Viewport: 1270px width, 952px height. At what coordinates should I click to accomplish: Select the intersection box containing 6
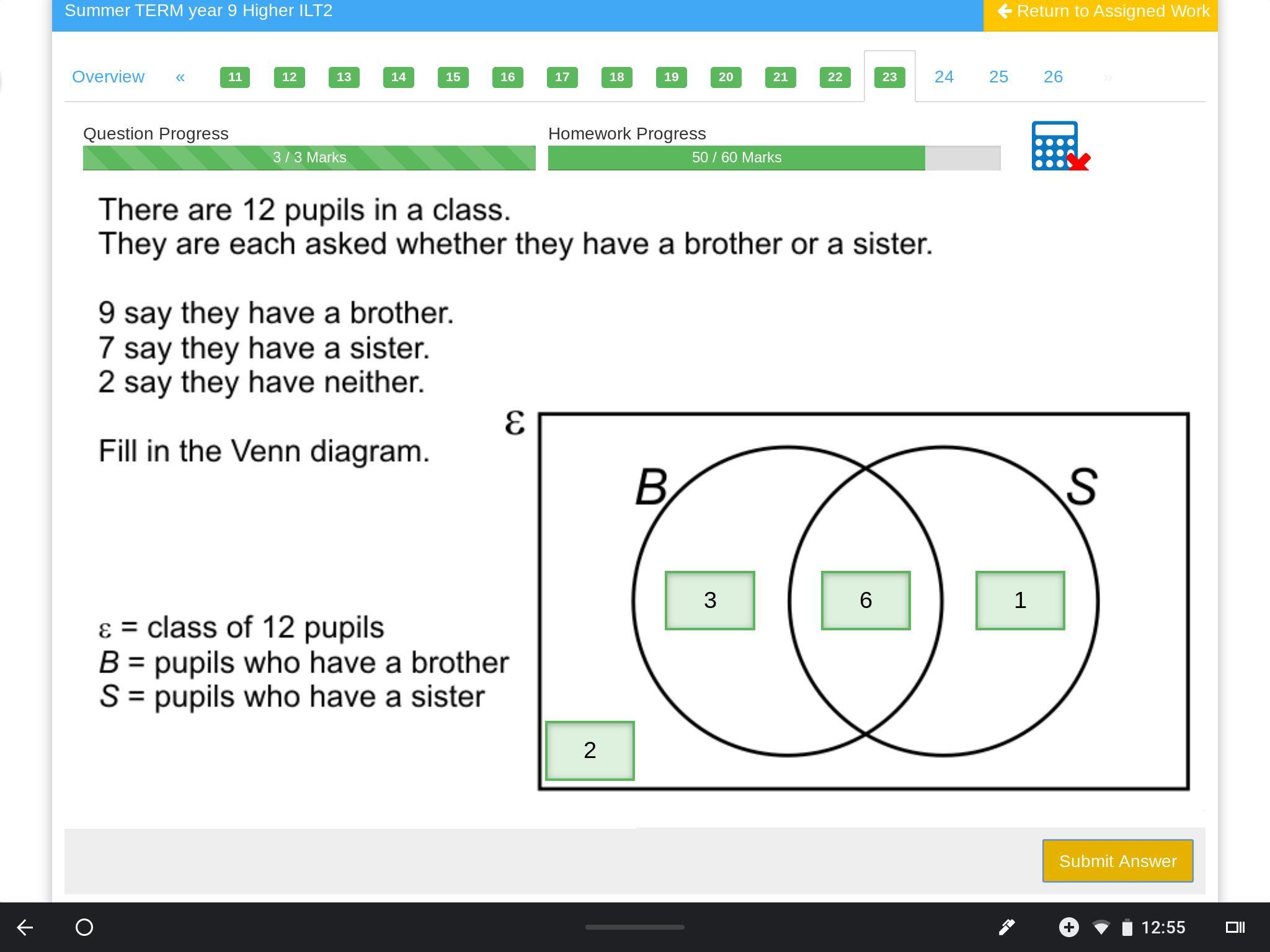click(866, 600)
